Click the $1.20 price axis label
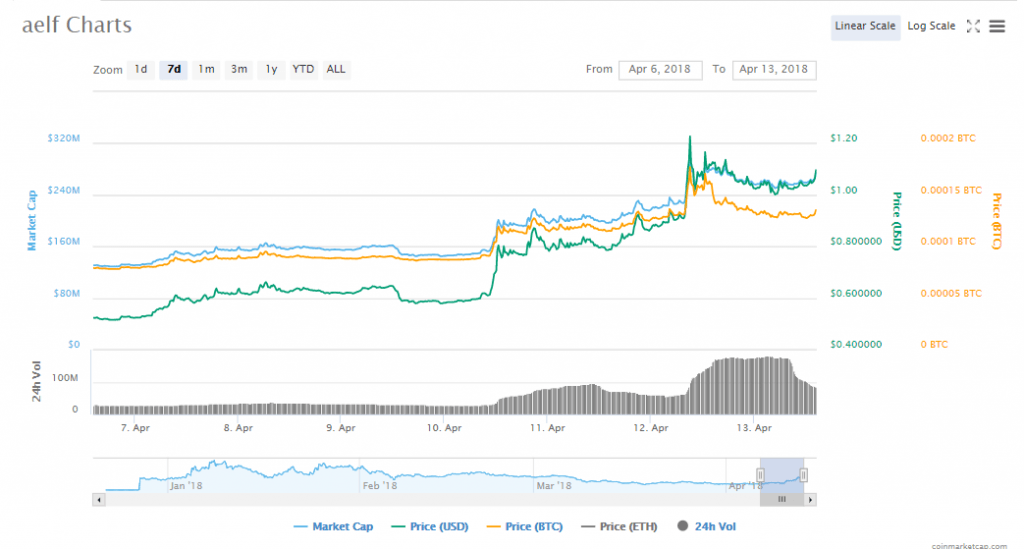Image resolution: width=1024 pixels, height=549 pixels. 844,138
